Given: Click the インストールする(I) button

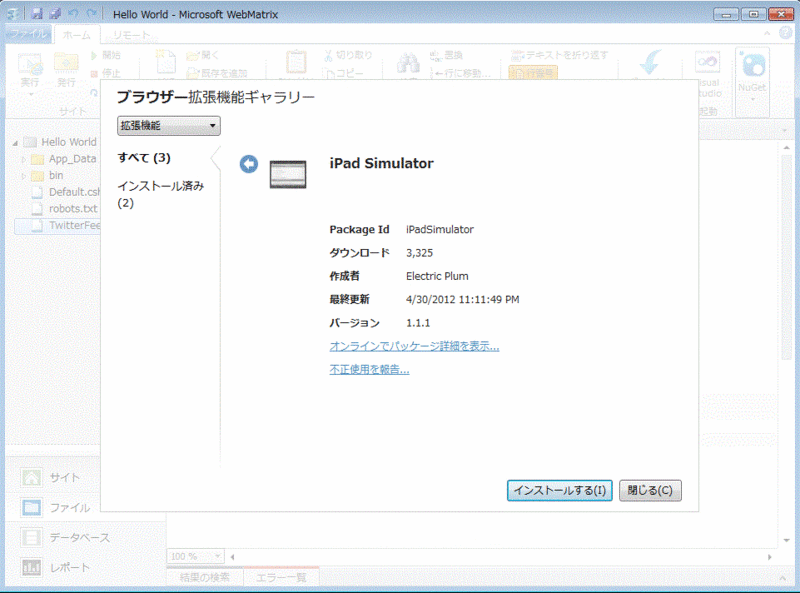Looking at the screenshot, I should pyautogui.click(x=560, y=490).
